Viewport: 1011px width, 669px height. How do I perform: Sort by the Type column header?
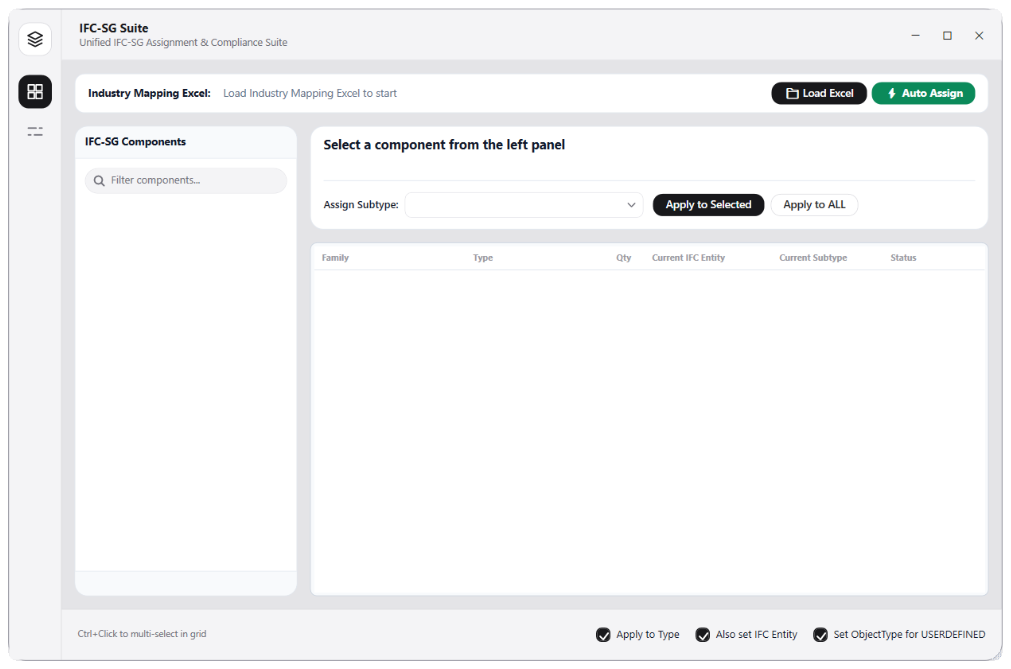[x=483, y=258]
